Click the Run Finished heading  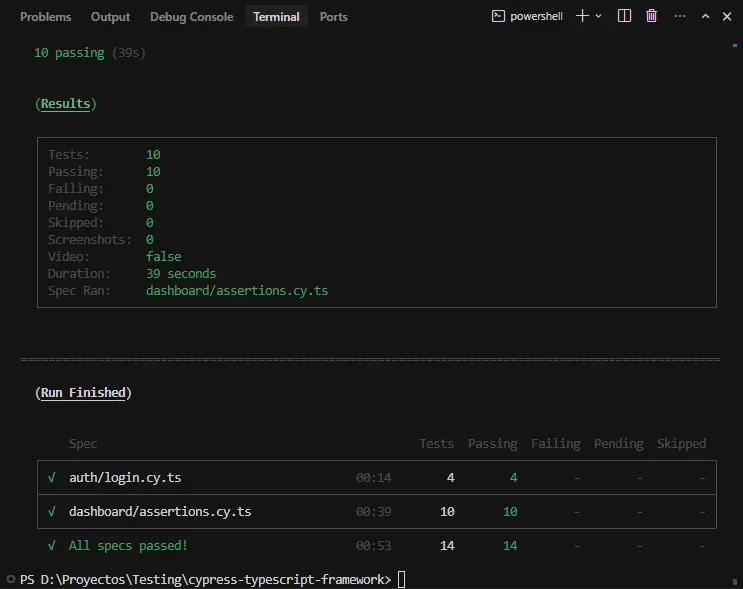83,393
